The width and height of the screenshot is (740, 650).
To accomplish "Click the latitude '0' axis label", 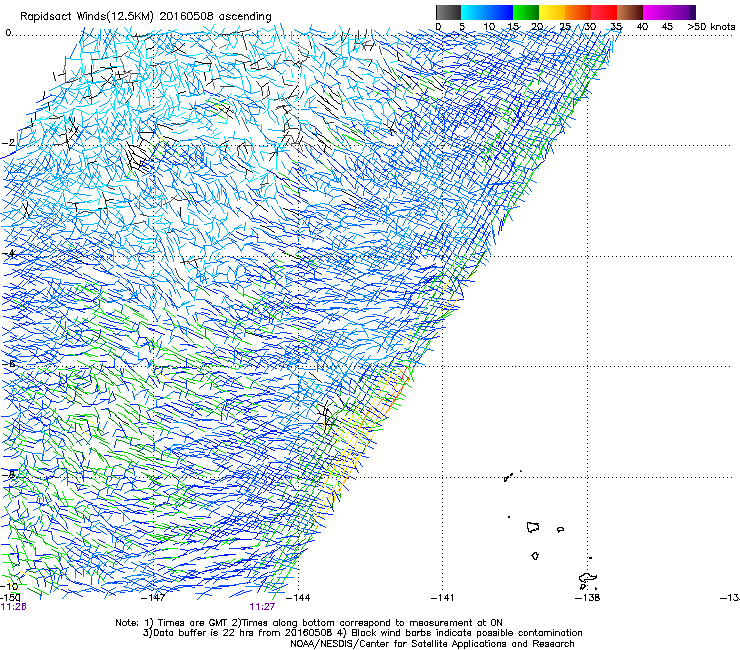I will pyautogui.click(x=8, y=33).
